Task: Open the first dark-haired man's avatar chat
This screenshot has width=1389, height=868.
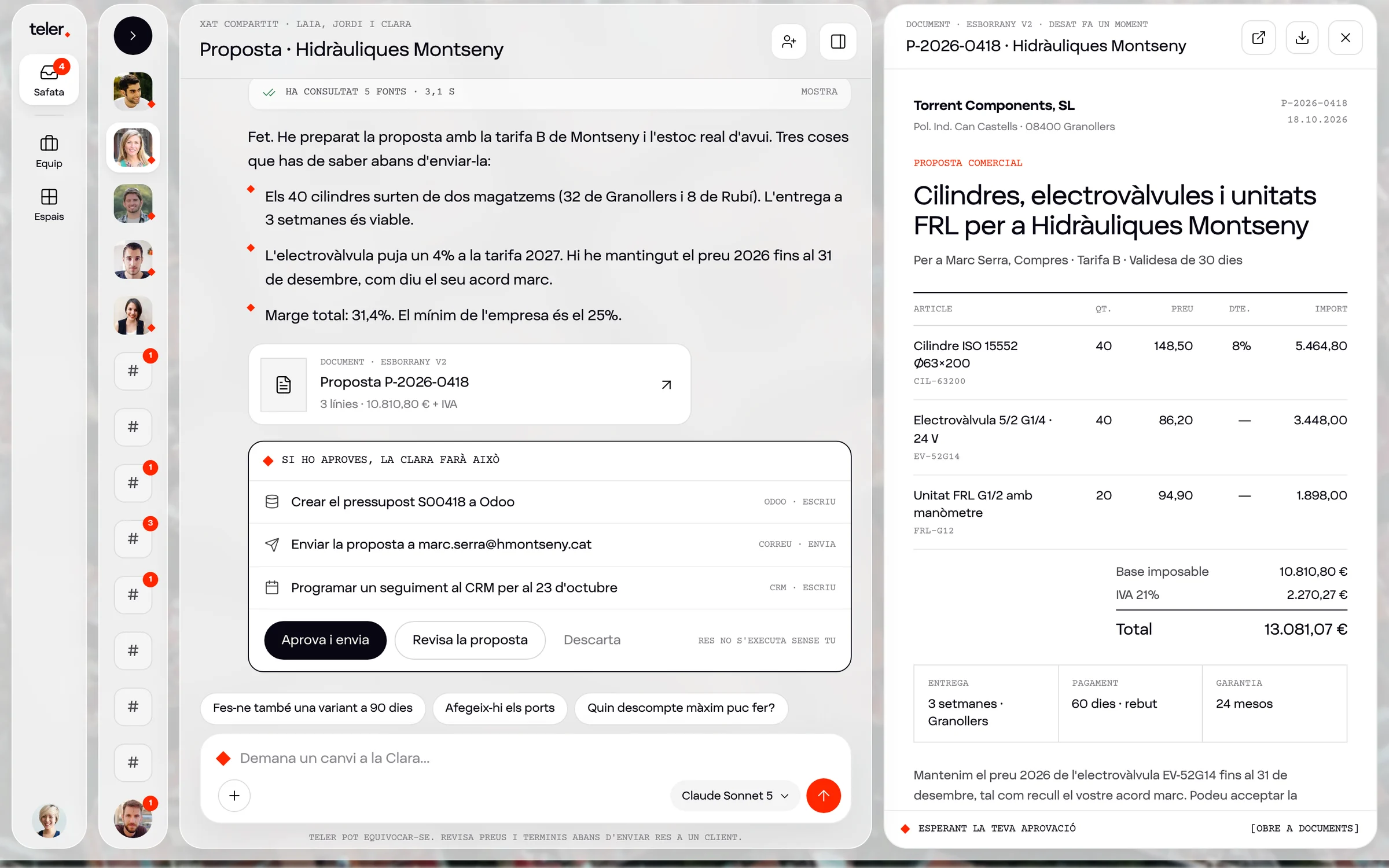Action: click(x=133, y=91)
